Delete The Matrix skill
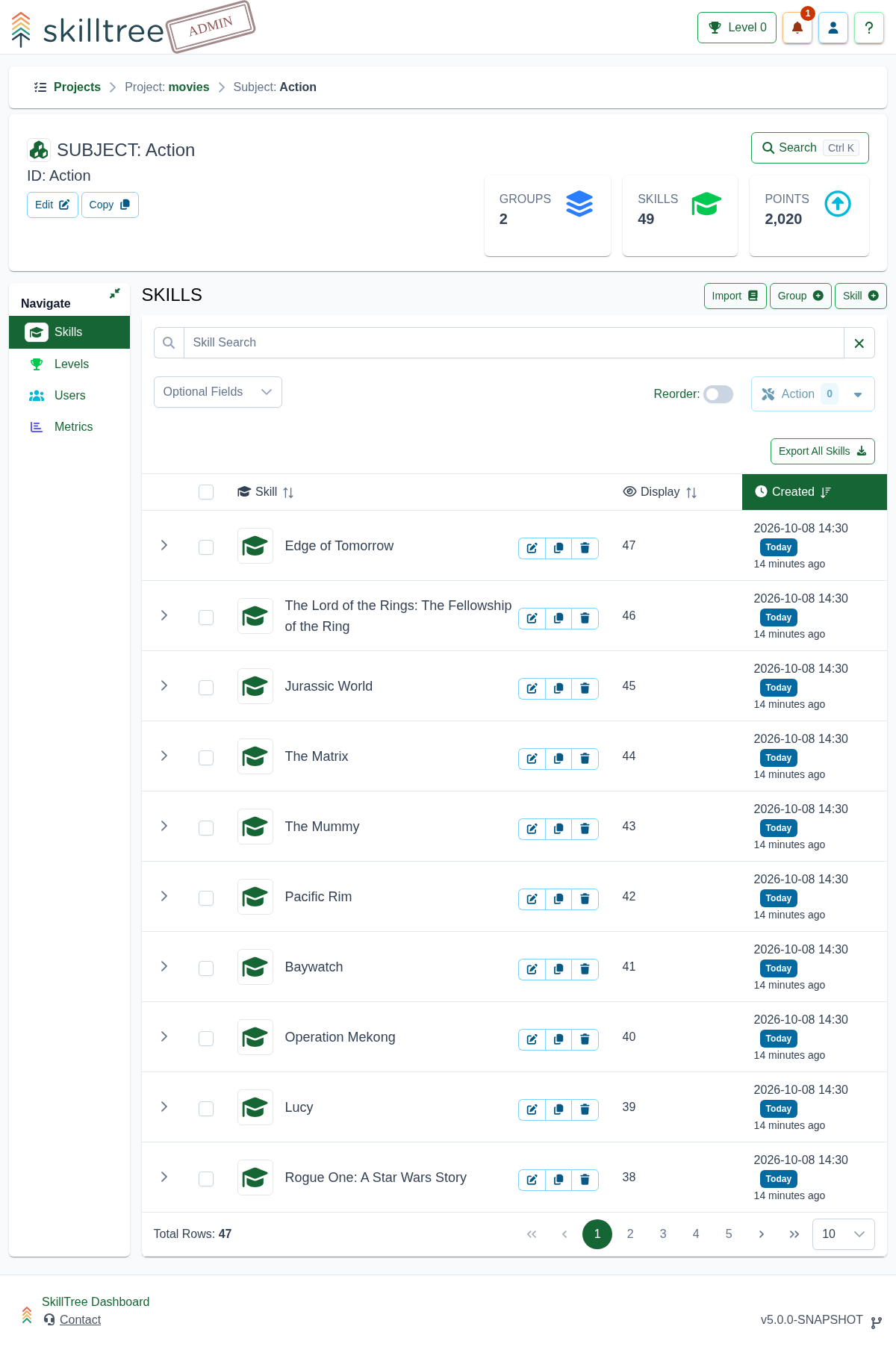Image resolution: width=896 pixels, height=1347 pixels. (585, 759)
